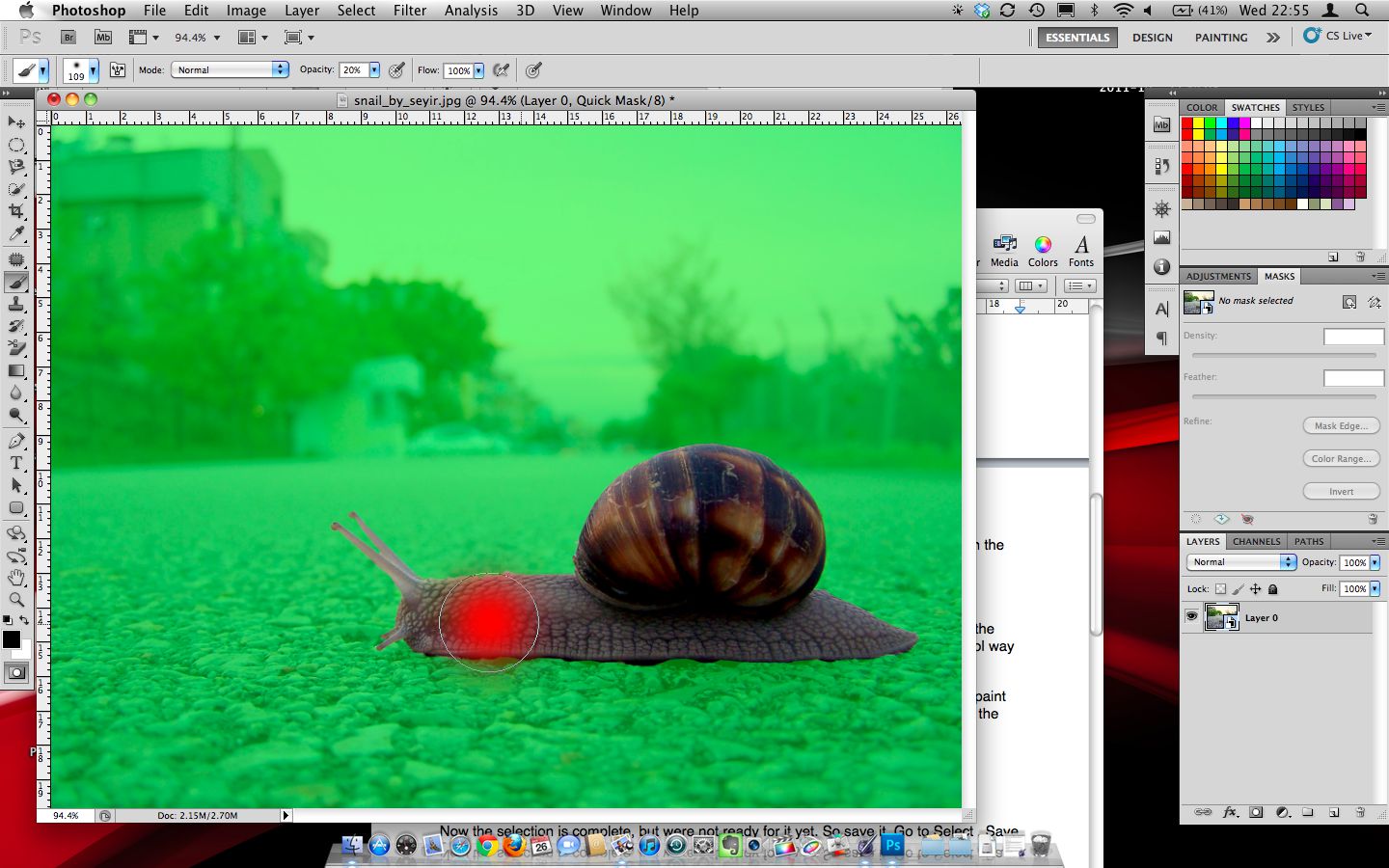Select the Type tool
Viewport: 1389px width, 868px height.
tap(16, 464)
